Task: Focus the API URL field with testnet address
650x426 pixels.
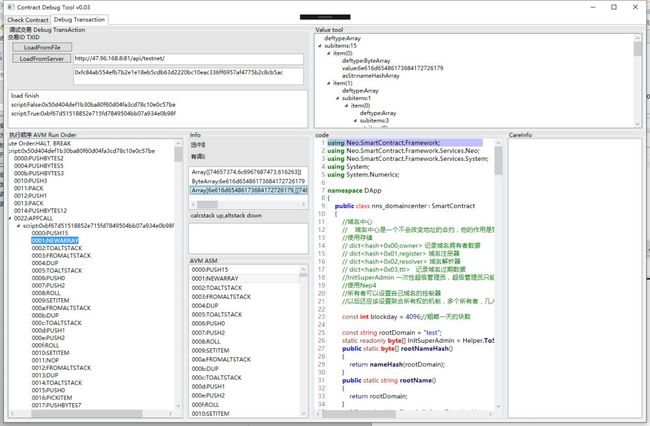Action: coord(188,58)
